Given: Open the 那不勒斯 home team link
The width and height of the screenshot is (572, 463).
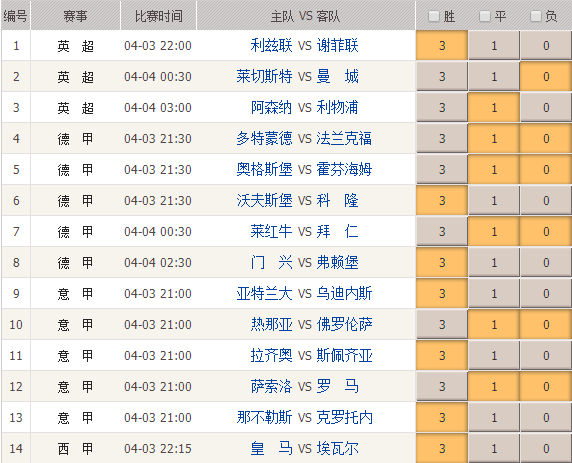Looking at the screenshot, I should [x=264, y=418].
